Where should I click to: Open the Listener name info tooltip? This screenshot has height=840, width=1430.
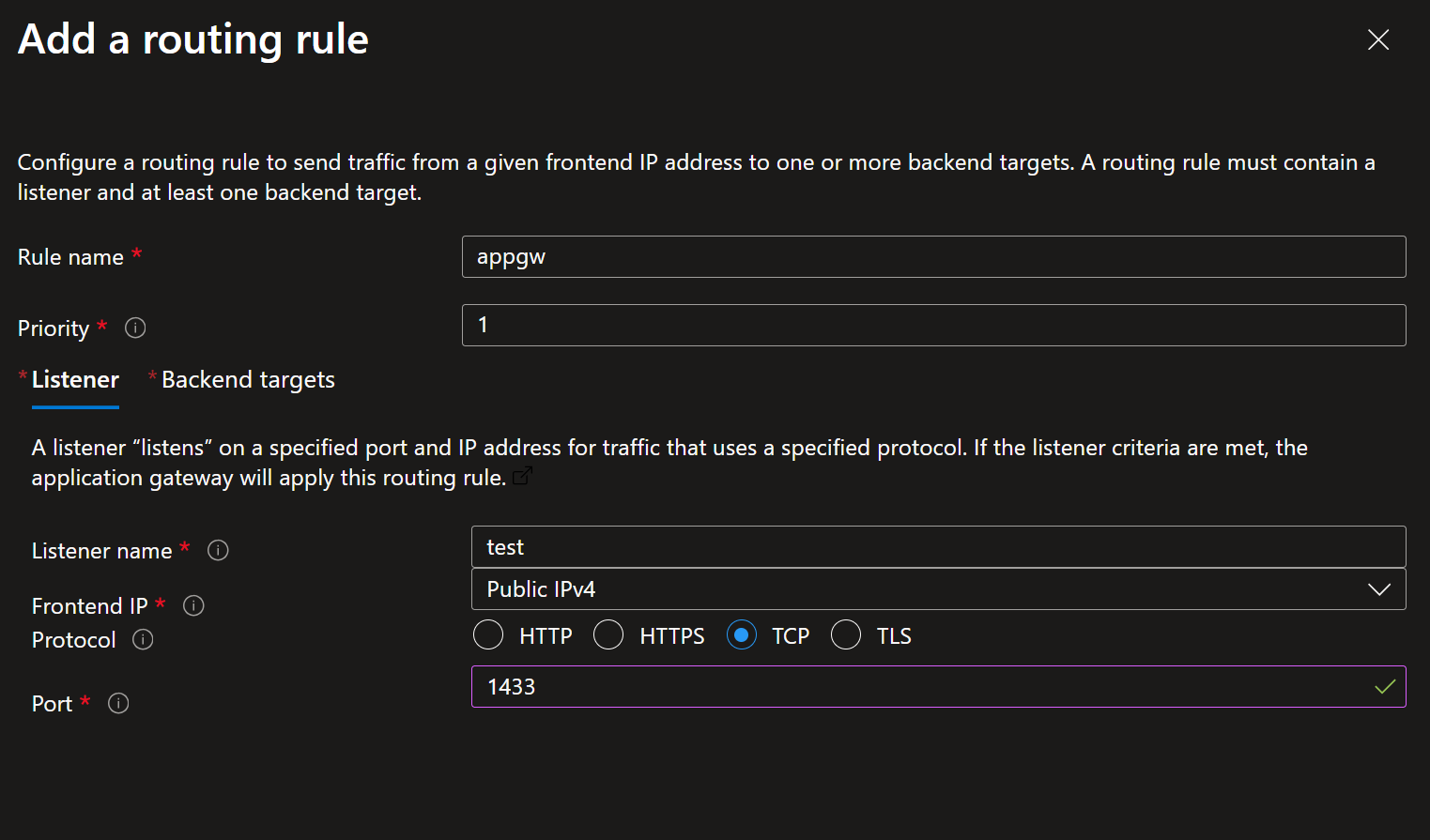[217, 550]
